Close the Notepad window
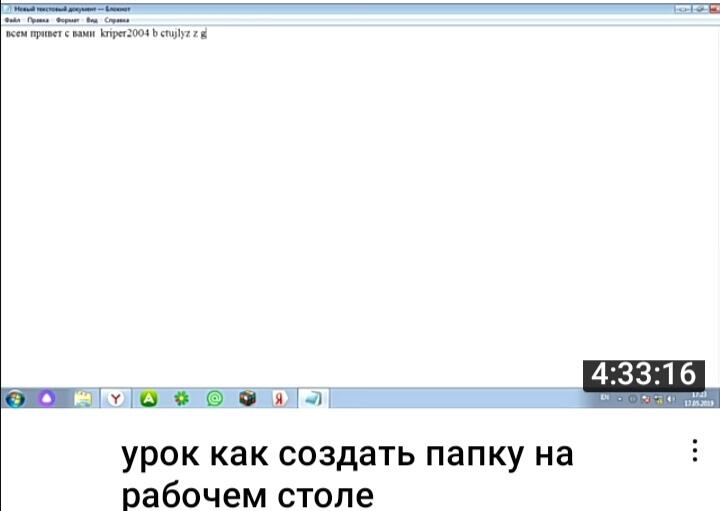 pos(715,9)
